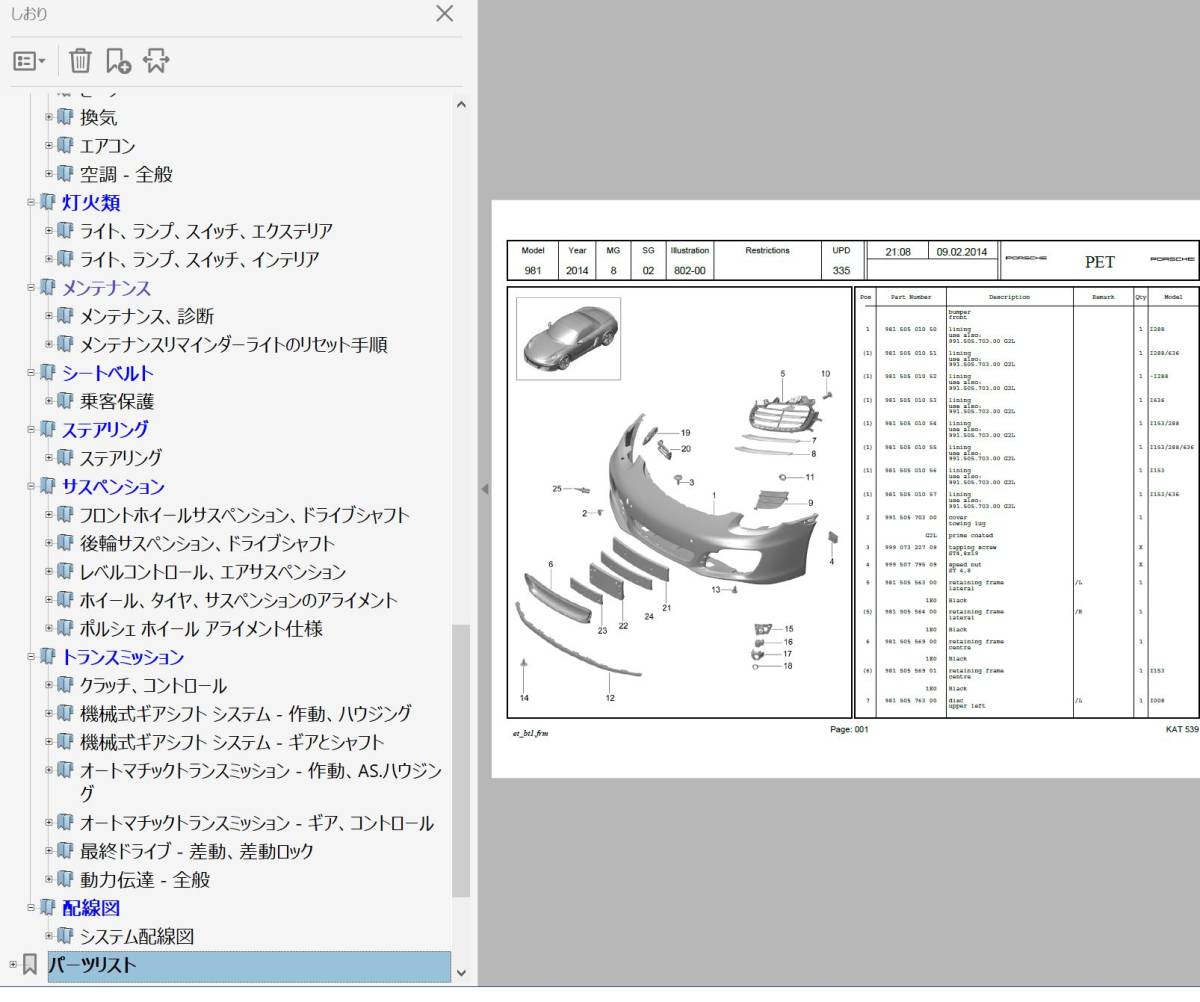Click scroll down arrow of bookmarks list
The width and height of the screenshot is (1200, 1002).
pos(461,972)
